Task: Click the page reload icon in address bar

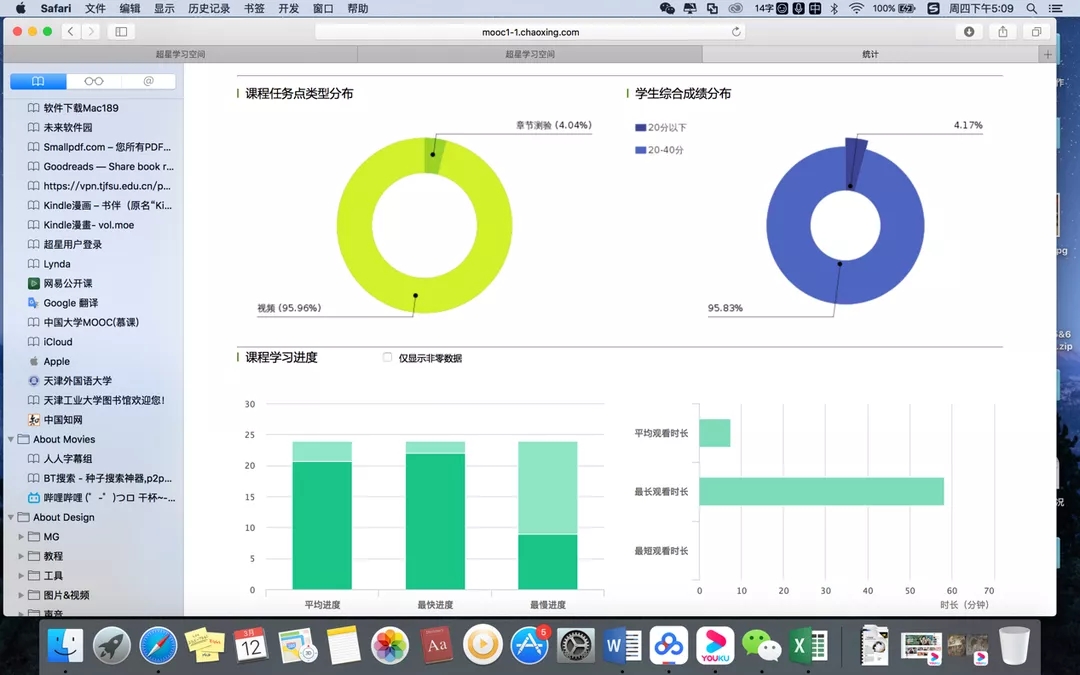Action: [737, 32]
